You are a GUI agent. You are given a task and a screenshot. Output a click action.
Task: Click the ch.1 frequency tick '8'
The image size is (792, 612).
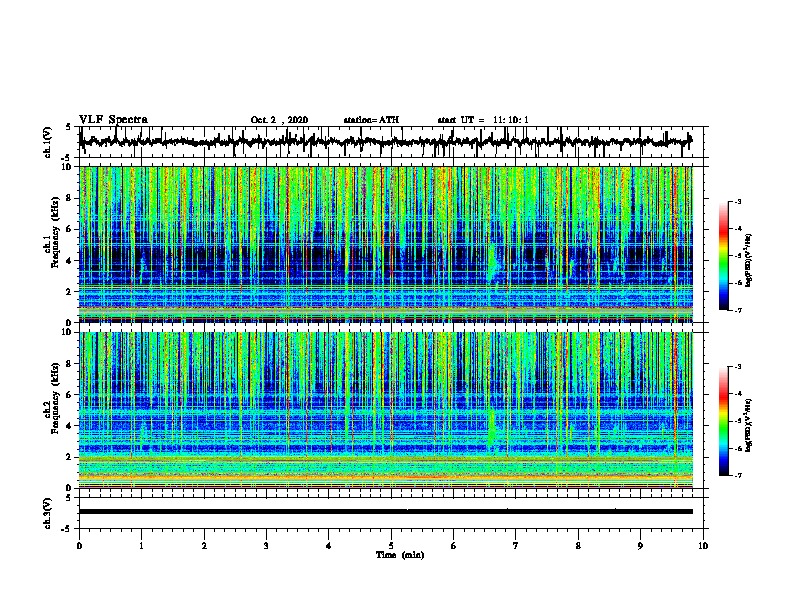pyautogui.click(x=69, y=198)
